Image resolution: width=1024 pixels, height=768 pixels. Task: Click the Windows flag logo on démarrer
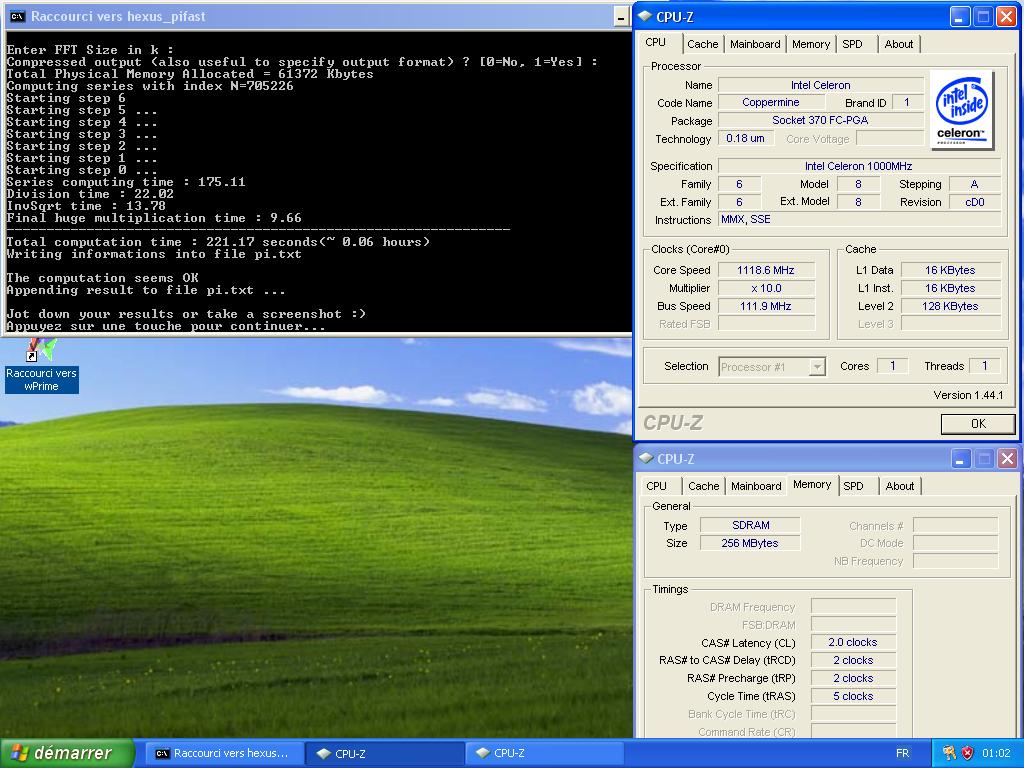(x=19, y=753)
